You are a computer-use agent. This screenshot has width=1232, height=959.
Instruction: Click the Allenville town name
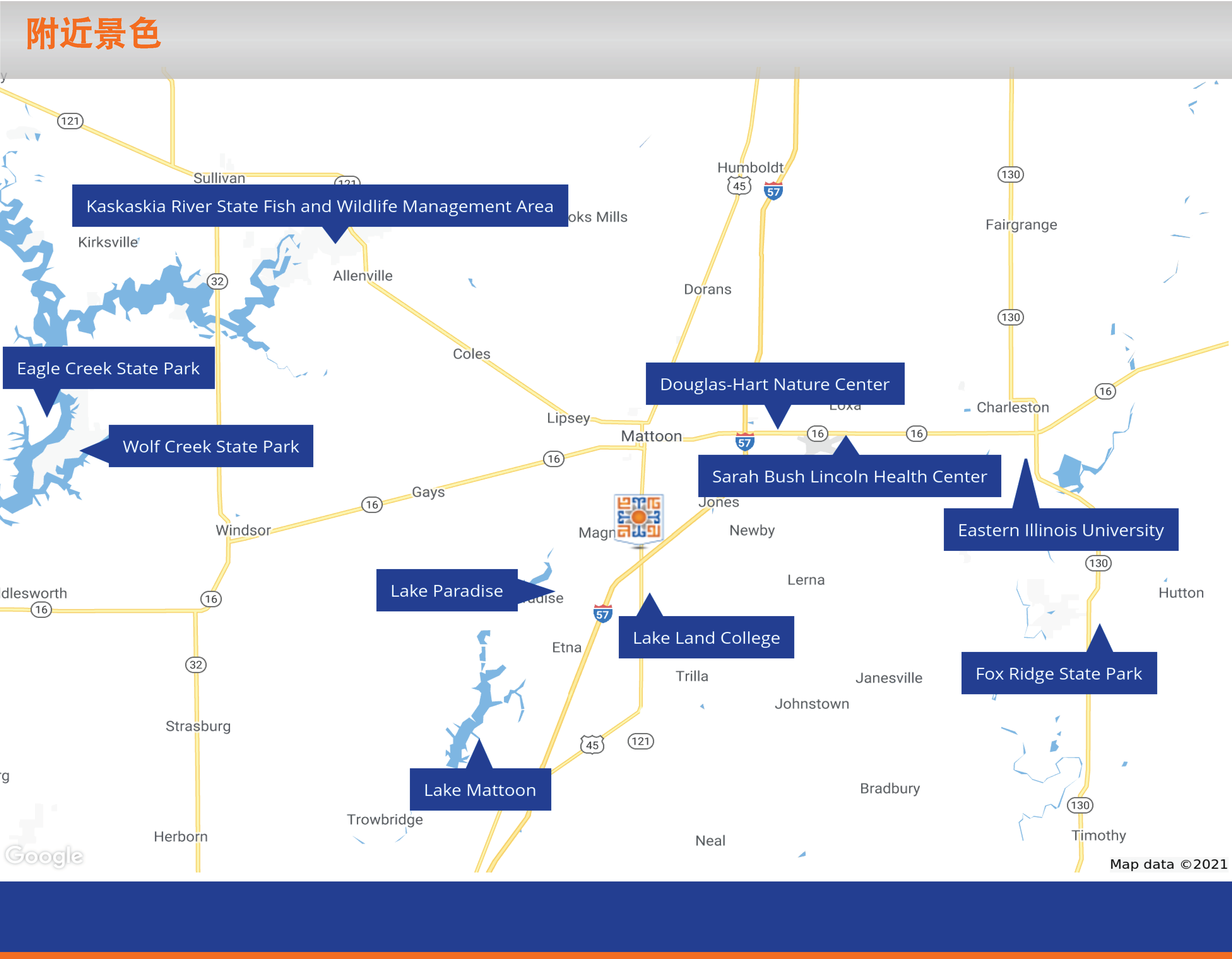point(363,276)
